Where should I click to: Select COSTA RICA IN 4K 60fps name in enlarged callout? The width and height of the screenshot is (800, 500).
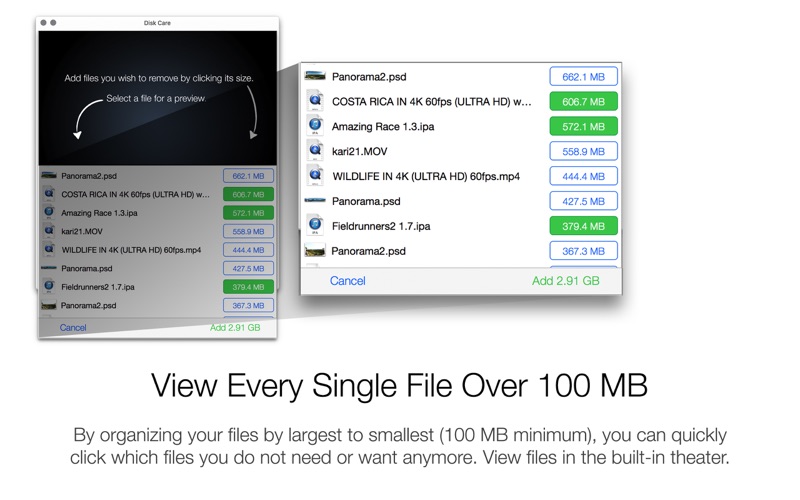pos(432,102)
